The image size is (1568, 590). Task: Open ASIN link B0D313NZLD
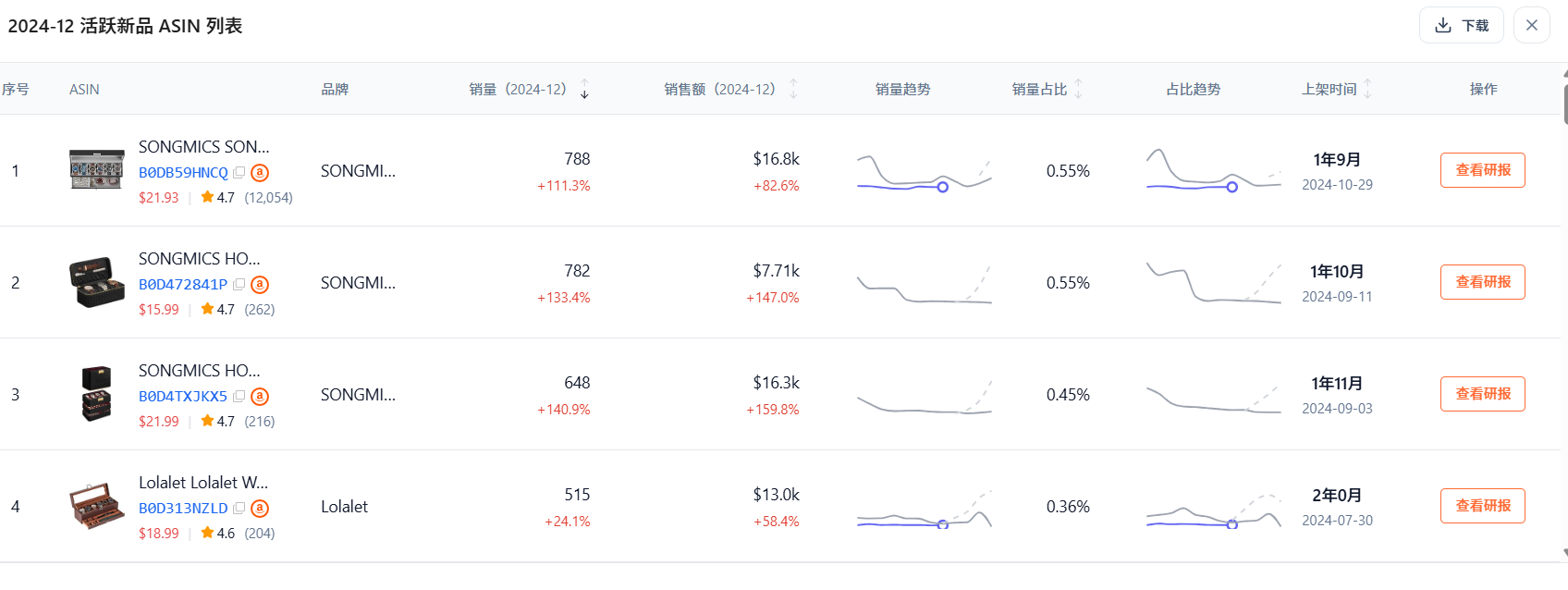click(183, 508)
